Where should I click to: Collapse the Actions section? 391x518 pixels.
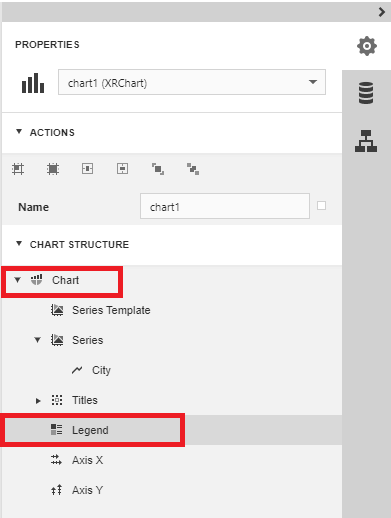point(19,132)
